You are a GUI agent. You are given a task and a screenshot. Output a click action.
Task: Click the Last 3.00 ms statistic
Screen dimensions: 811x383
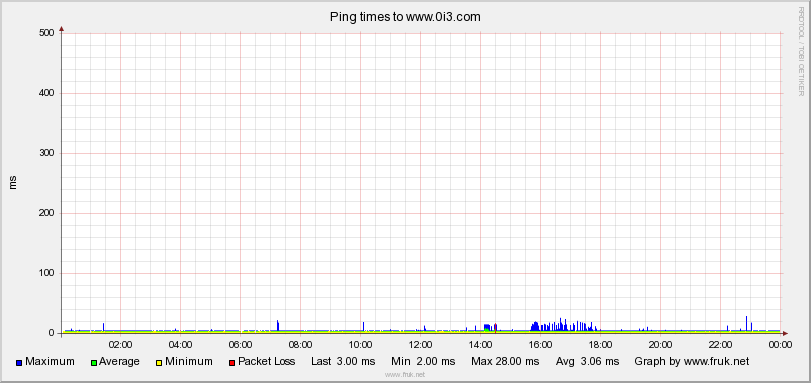343,361
